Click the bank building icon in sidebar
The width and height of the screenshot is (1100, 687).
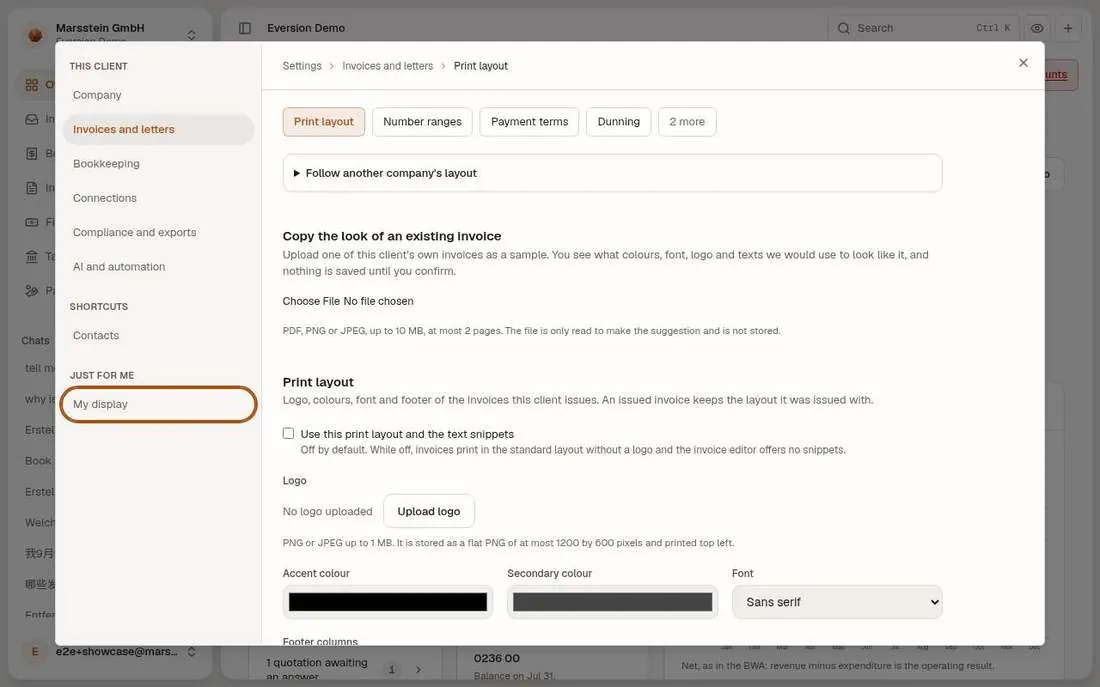[x=32, y=256]
